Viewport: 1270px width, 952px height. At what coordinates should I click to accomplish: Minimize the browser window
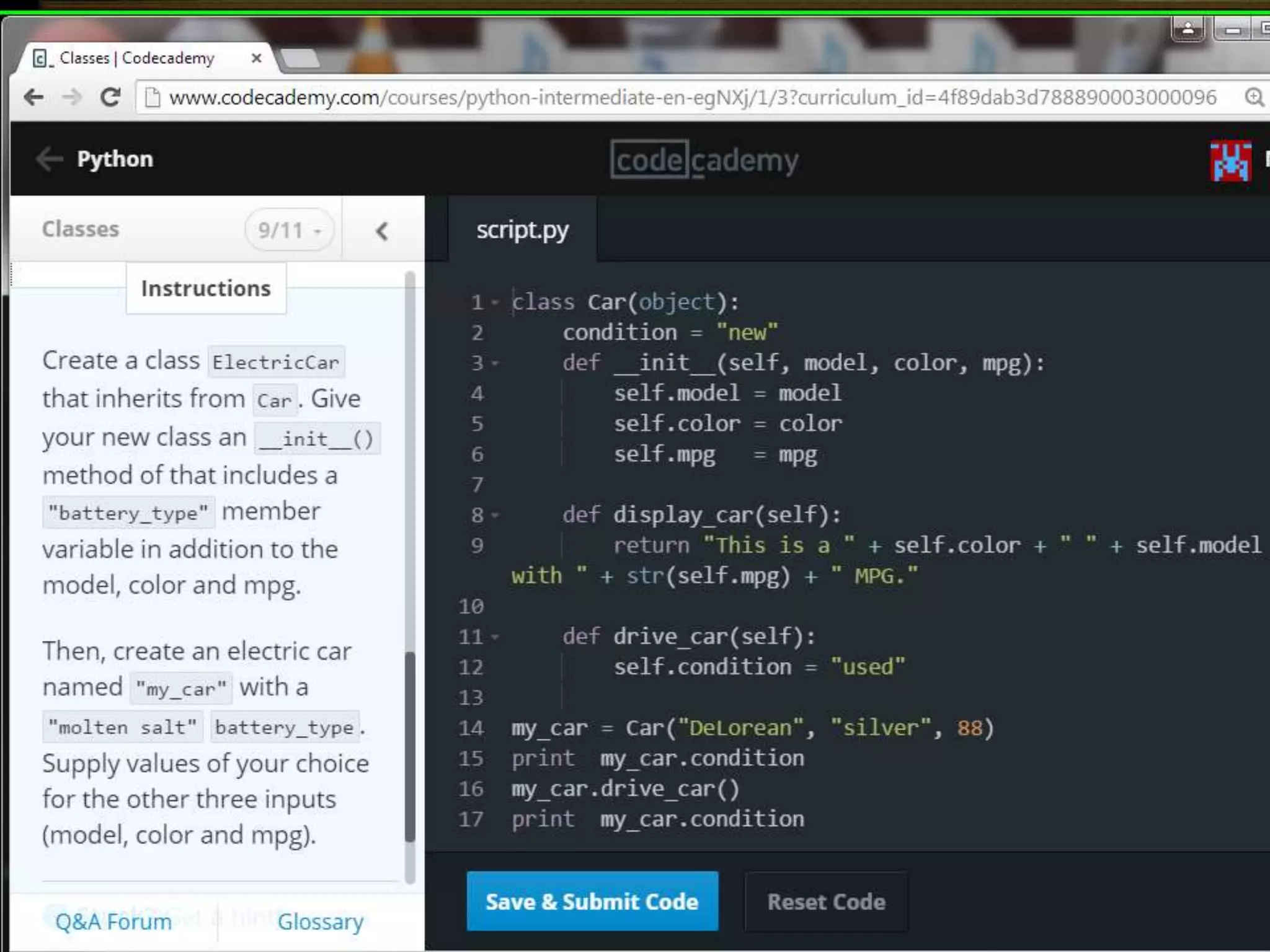pos(1233,29)
